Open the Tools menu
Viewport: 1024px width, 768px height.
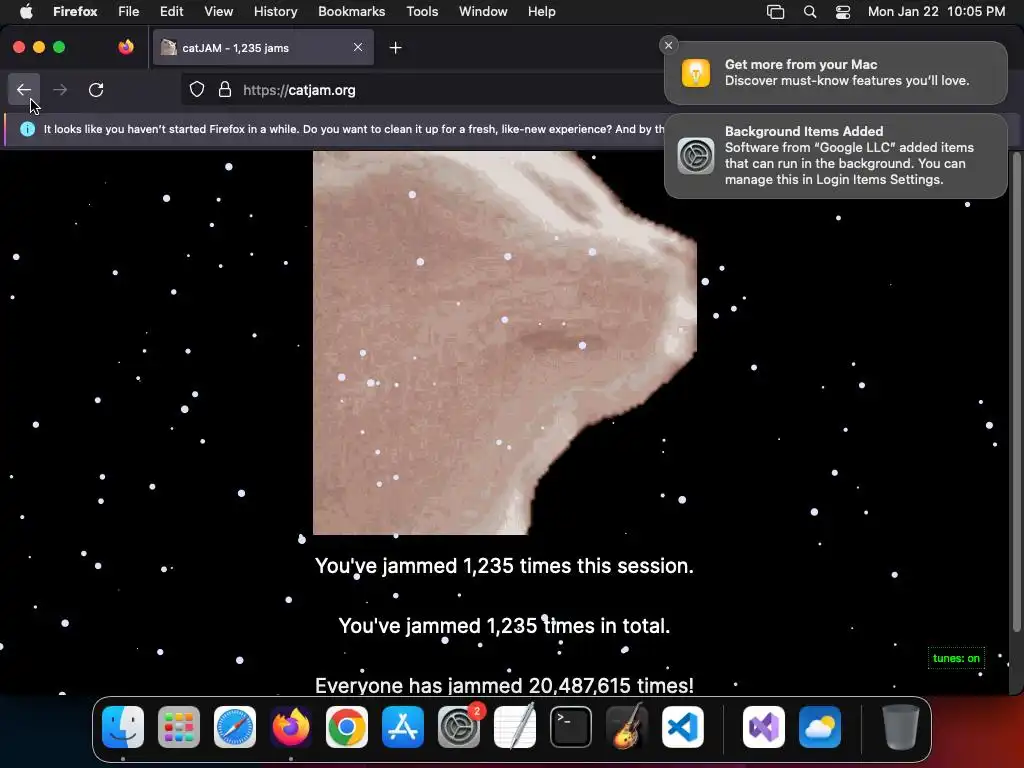422,11
